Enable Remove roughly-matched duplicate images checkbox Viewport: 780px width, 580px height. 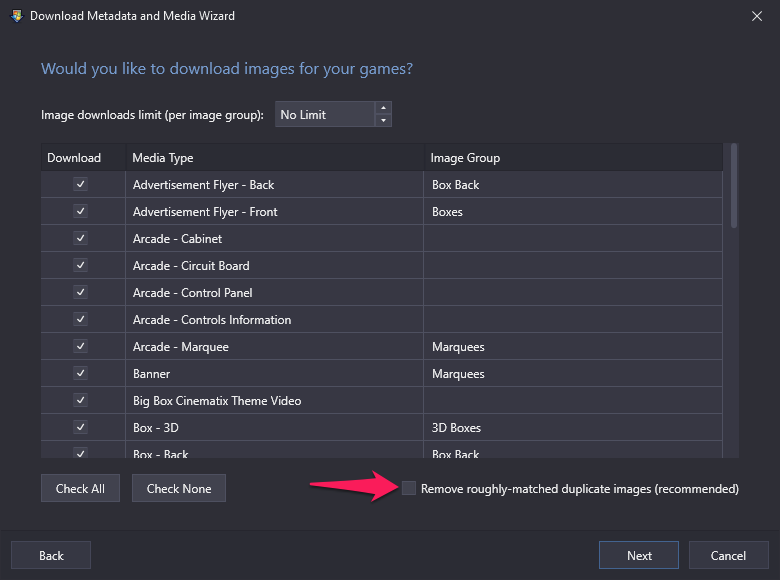tap(408, 488)
